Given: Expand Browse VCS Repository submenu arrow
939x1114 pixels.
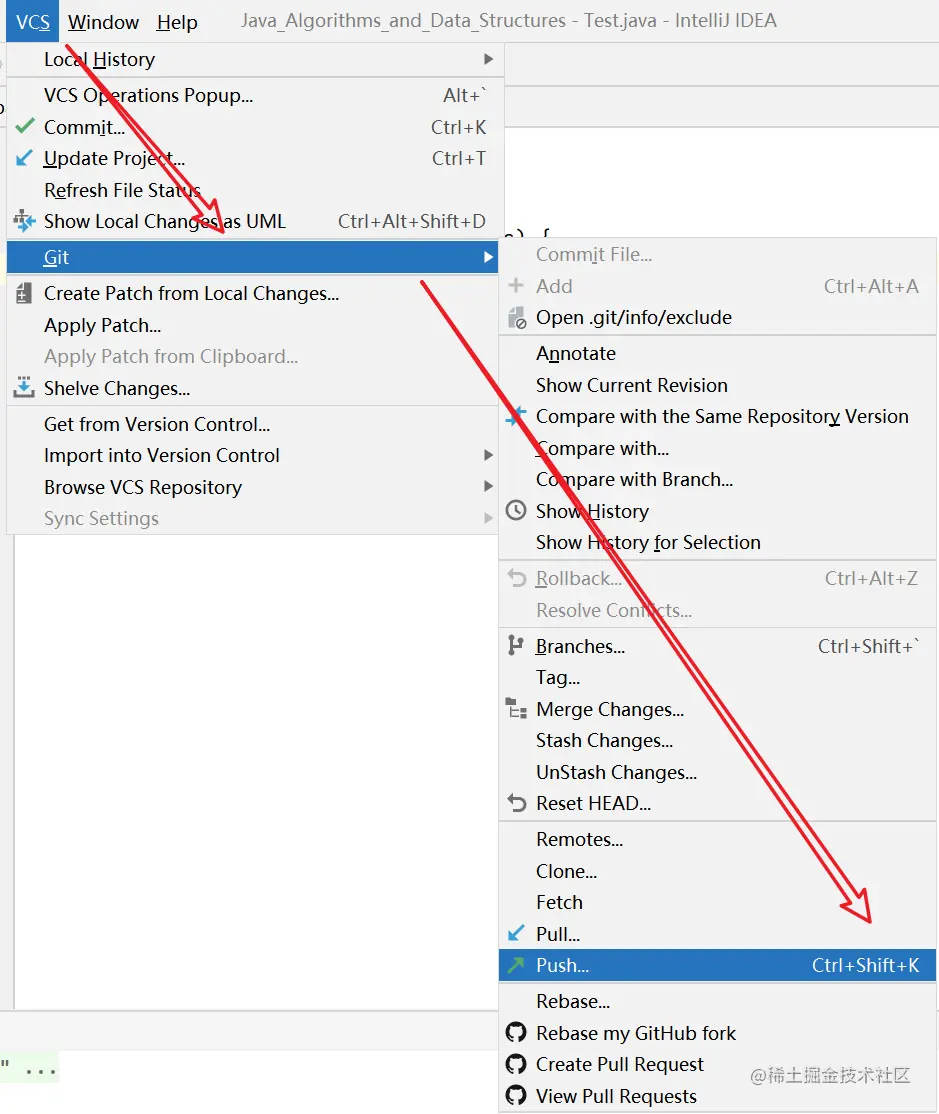Looking at the screenshot, I should pyautogui.click(x=488, y=486).
